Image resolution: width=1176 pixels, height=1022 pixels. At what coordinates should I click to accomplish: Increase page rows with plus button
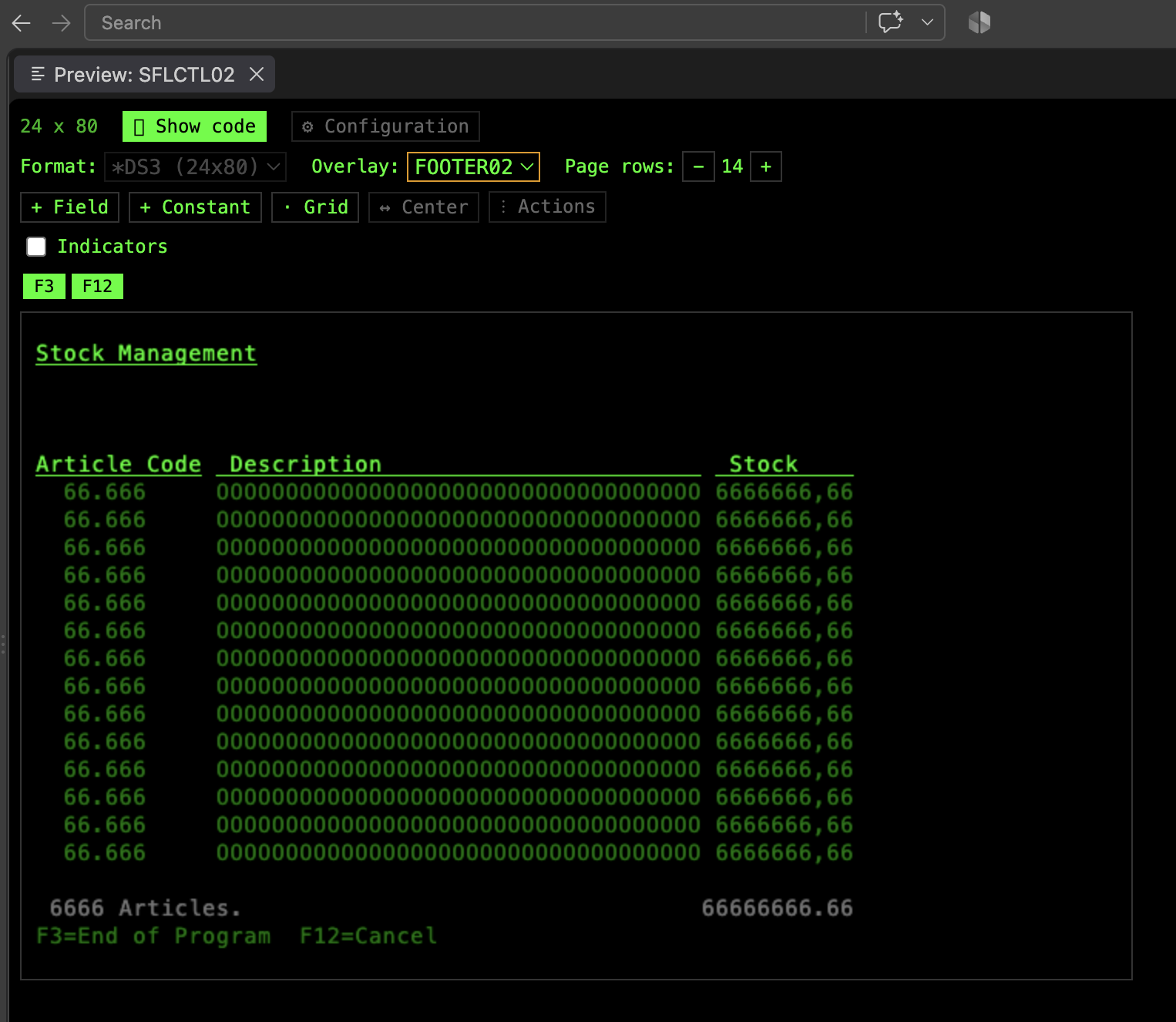pyautogui.click(x=766, y=166)
